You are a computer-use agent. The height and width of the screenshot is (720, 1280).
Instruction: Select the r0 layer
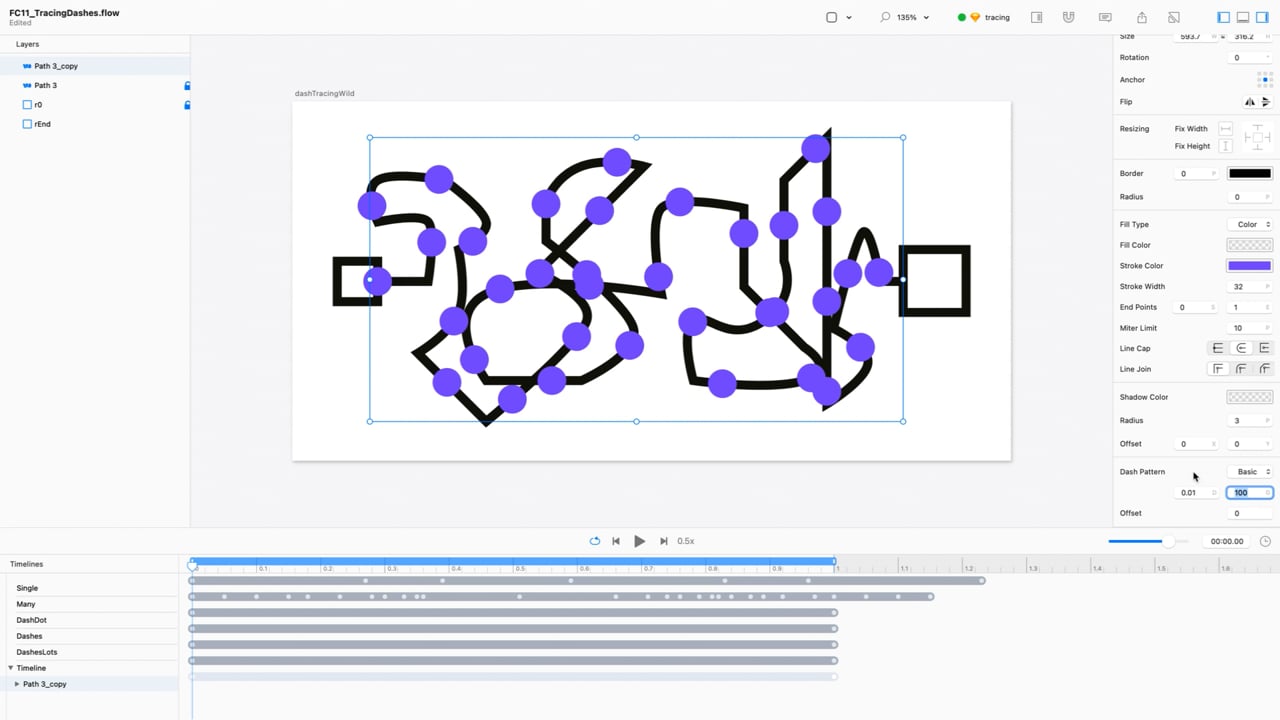click(95, 105)
